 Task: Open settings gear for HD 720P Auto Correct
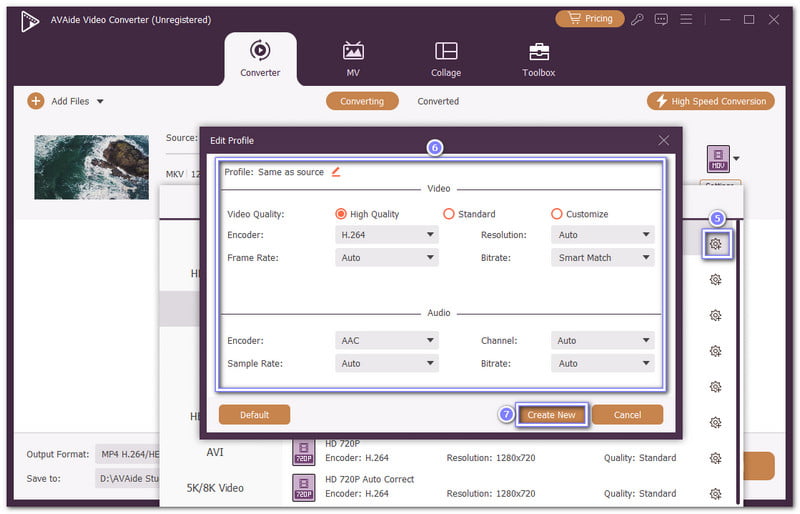(715, 494)
